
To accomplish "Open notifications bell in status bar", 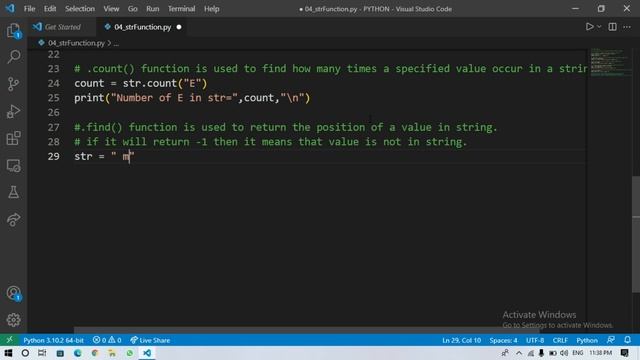I will coord(627,340).
